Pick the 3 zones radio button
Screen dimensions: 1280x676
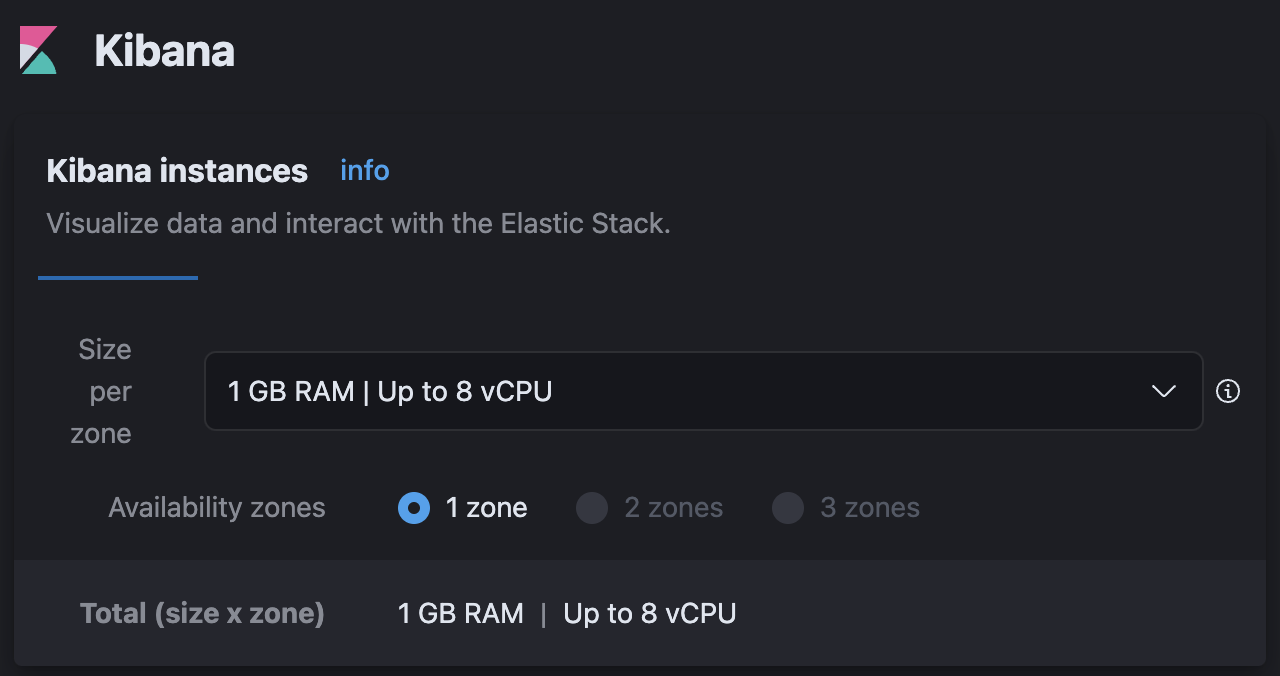[788, 508]
